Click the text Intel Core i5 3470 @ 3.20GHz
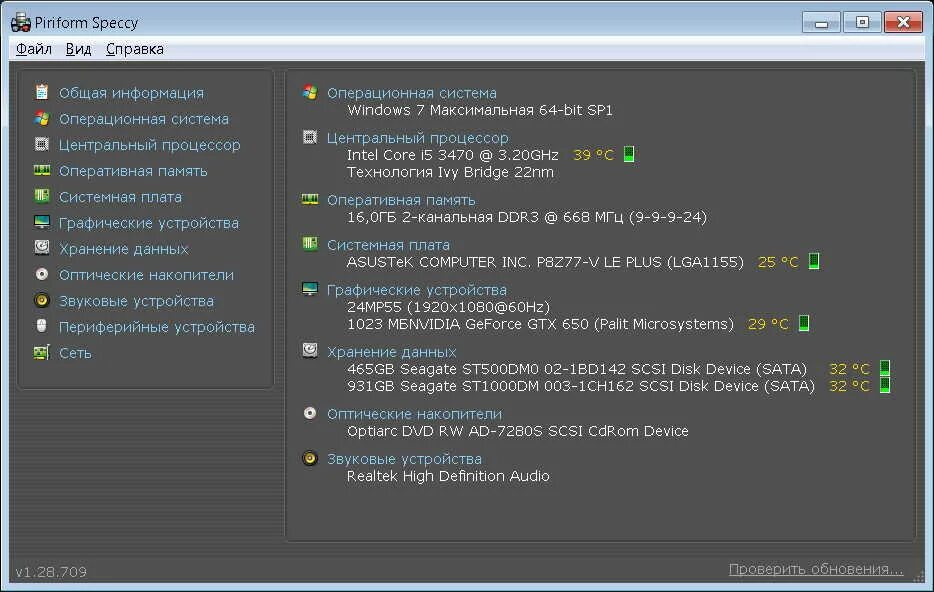This screenshot has width=934, height=592. [453, 155]
